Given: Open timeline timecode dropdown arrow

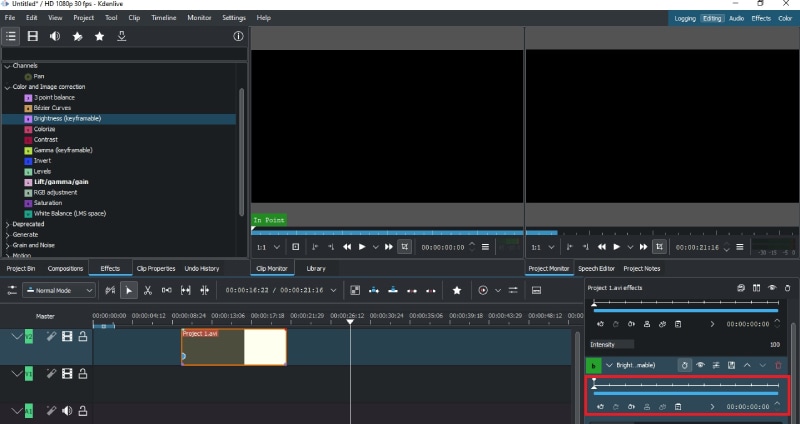Looking at the screenshot, I should pyautogui.click(x=333, y=290).
